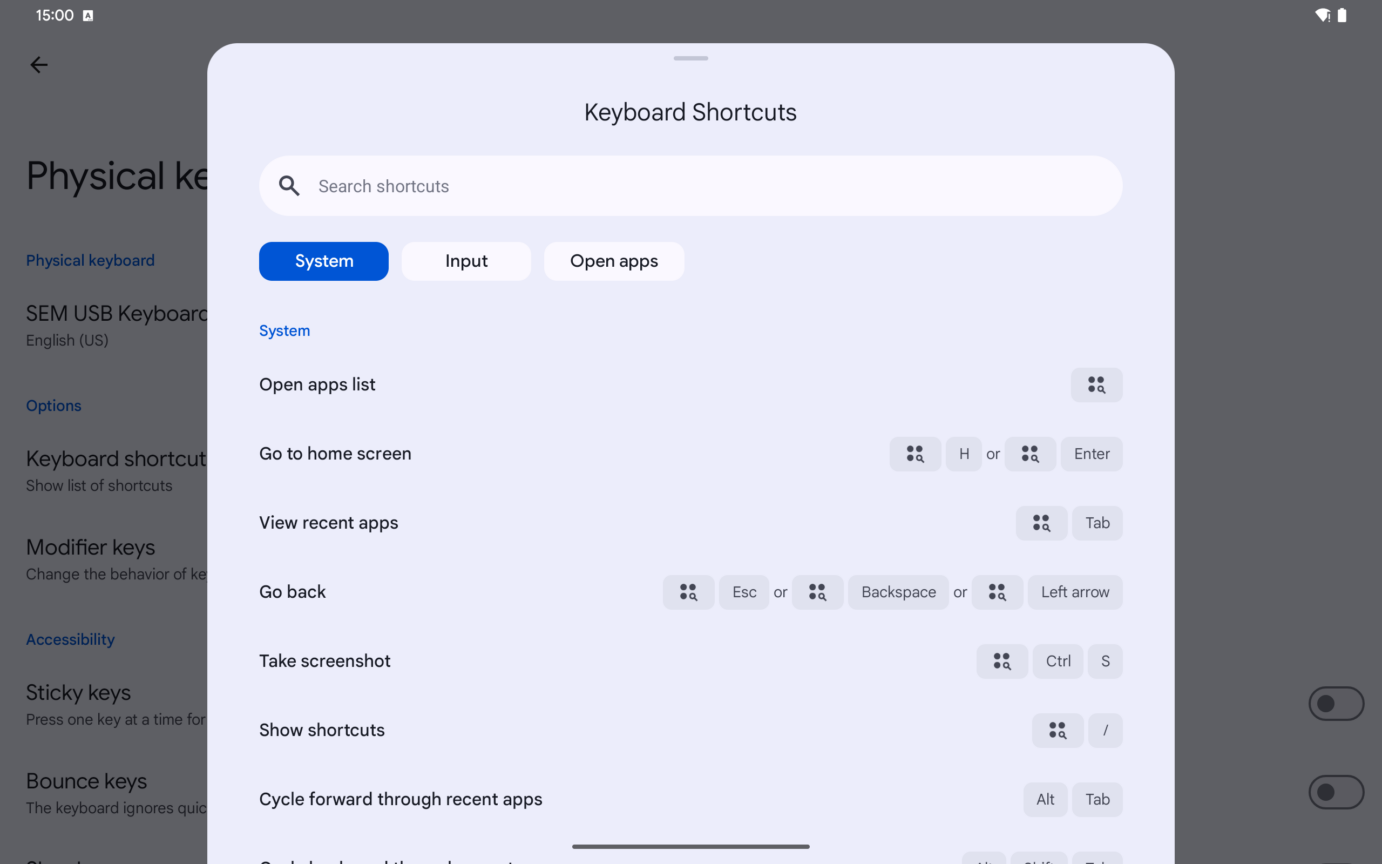Click the horizontal scrollbar at the sheet bottom
This screenshot has height=864, width=1382.
[x=690, y=844]
